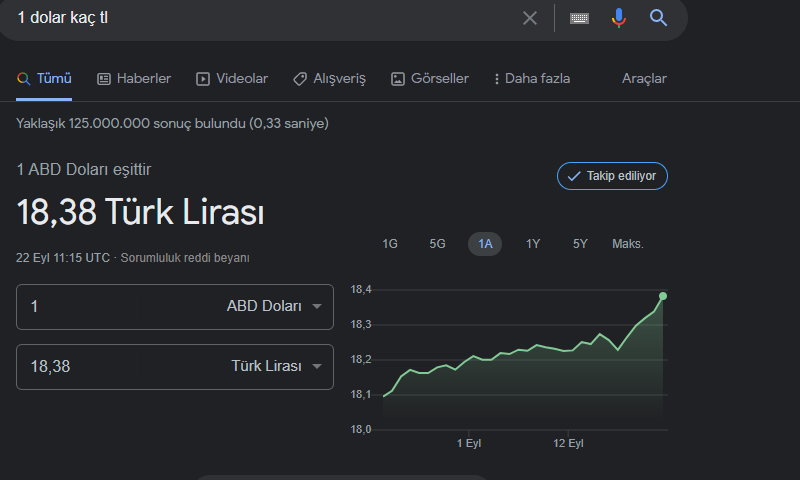This screenshot has width=800, height=480.
Task: Submit search with the magnifier icon
Action: [658, 18]
